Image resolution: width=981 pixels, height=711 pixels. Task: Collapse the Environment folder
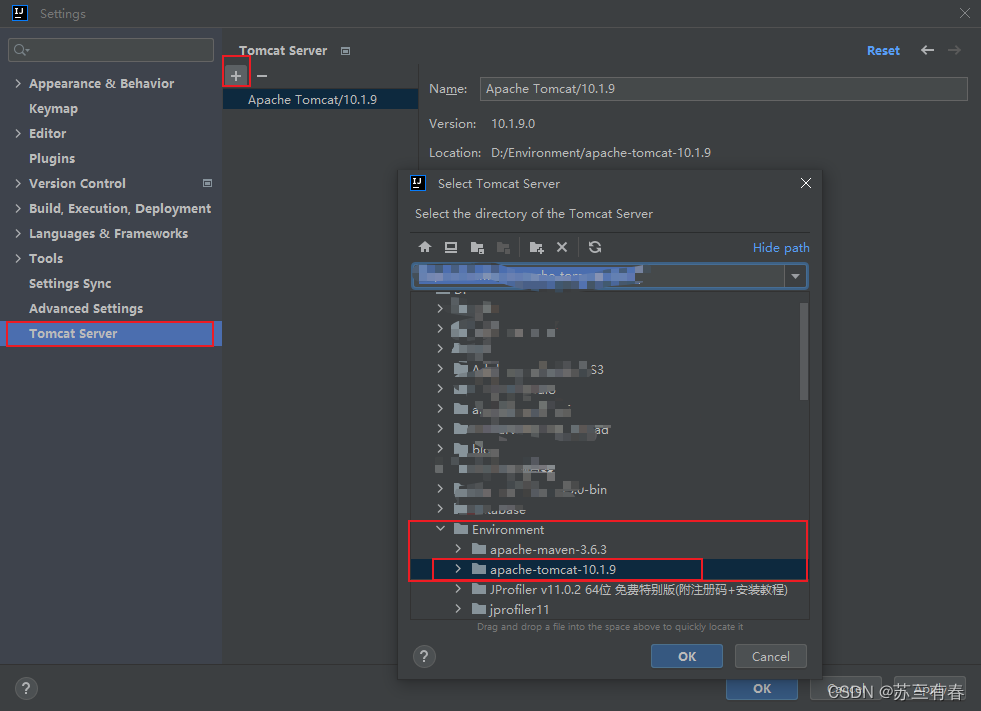440,529
